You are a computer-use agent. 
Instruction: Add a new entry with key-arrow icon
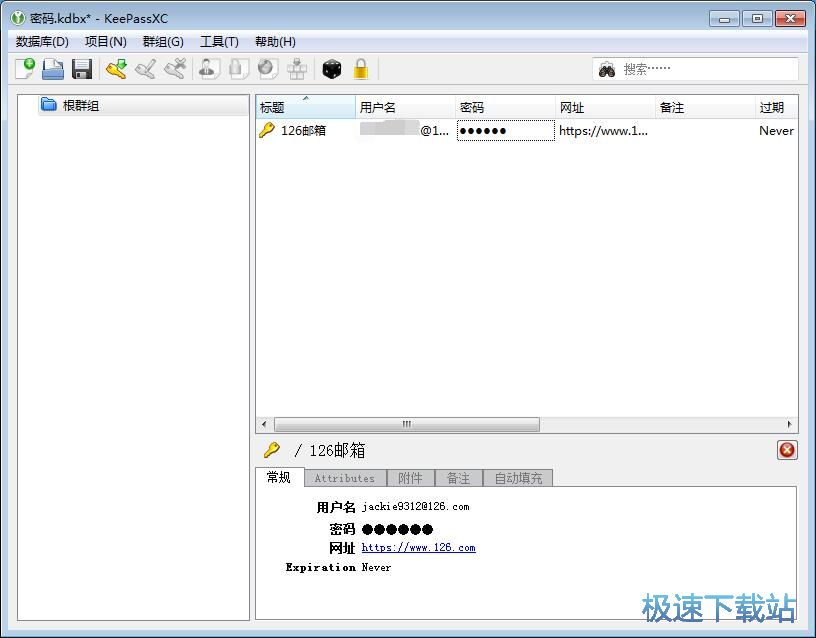pyautogui.click(x=117, y=69)
